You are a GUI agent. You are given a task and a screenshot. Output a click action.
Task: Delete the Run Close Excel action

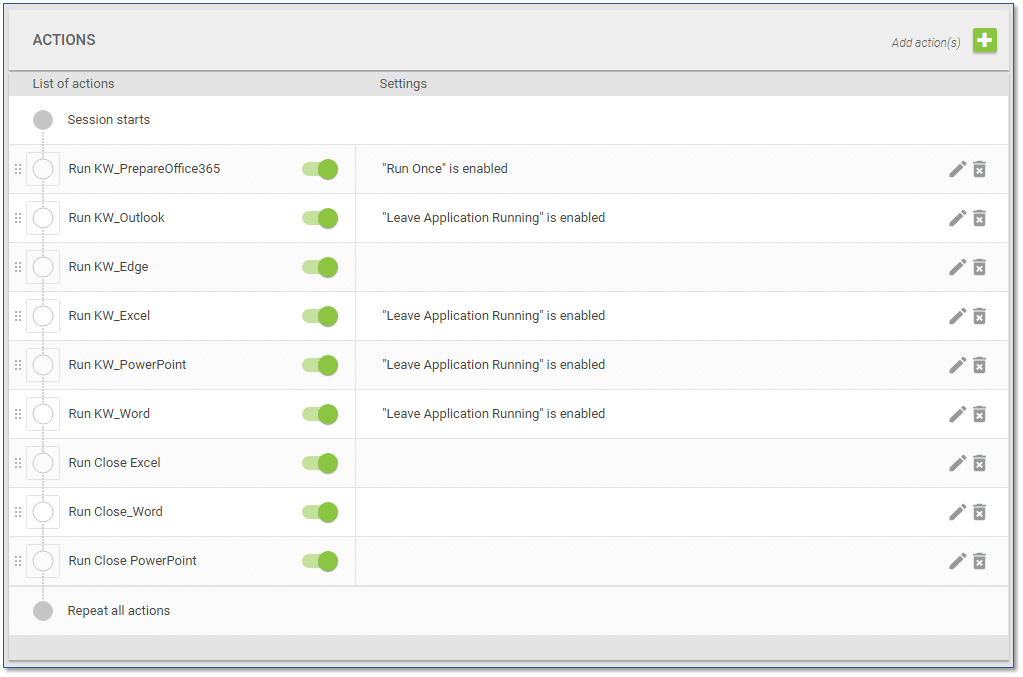point(979,463)
